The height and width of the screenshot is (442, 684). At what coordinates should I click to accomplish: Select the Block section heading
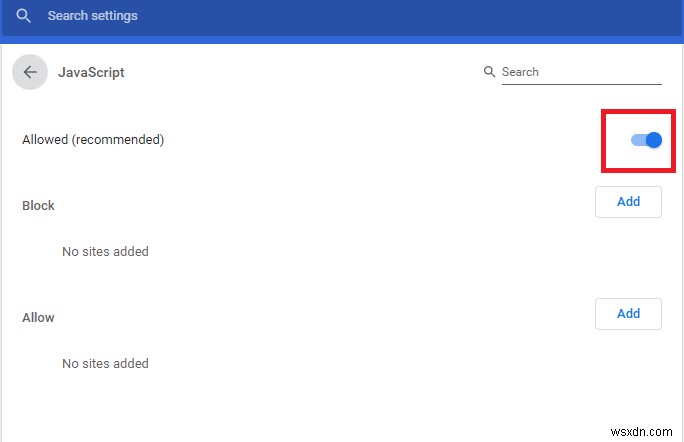[38, 205]
